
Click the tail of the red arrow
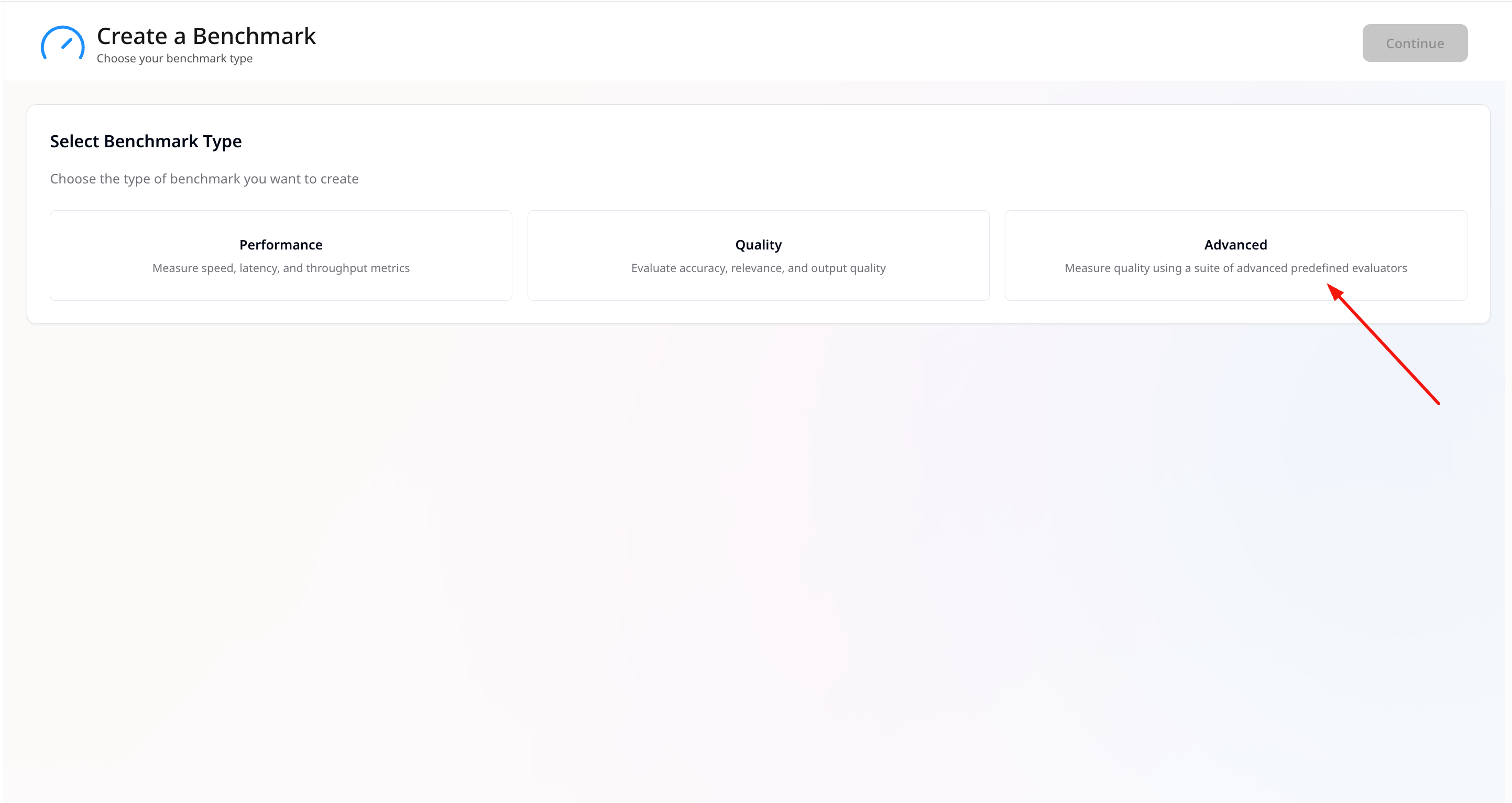click(x=1438, y=403)
